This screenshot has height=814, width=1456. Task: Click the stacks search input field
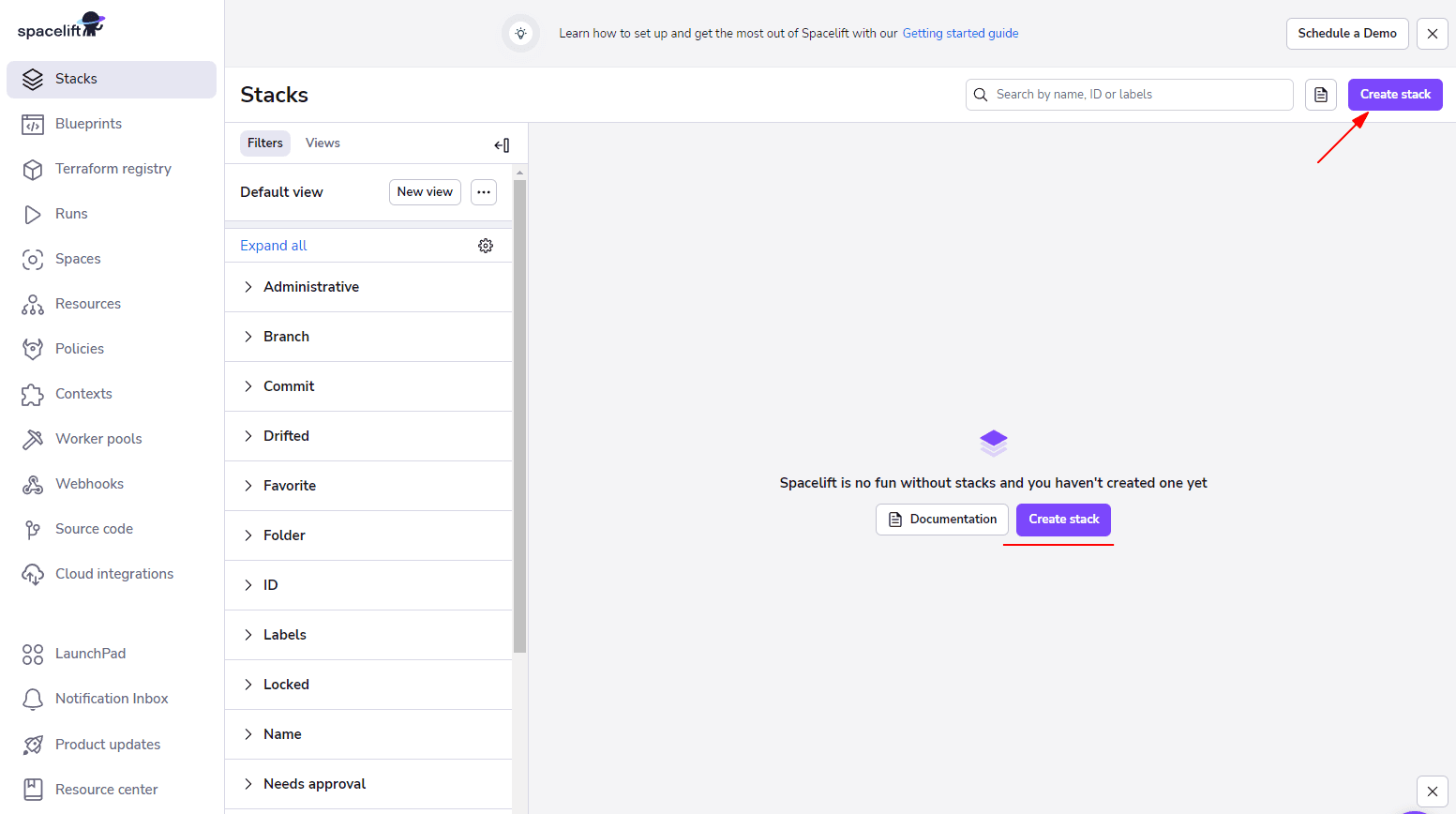tap(1129, 94)
